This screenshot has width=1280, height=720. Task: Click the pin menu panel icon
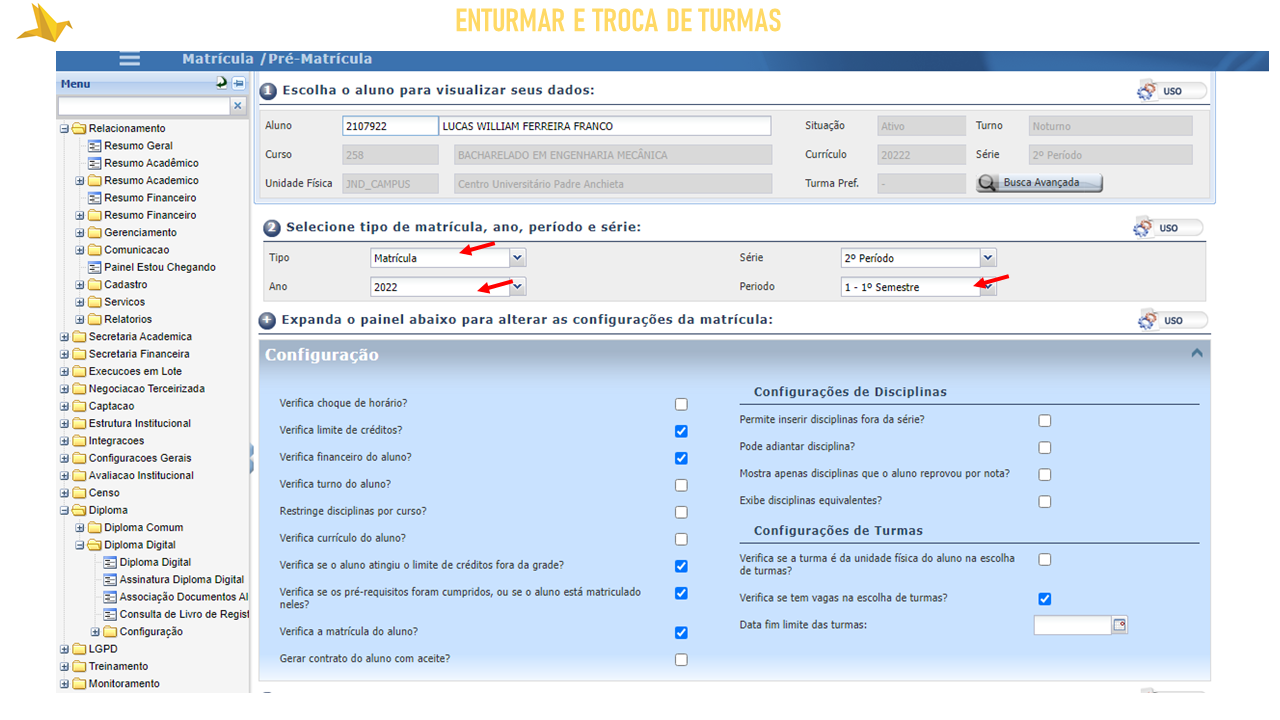(x=238, y=83)
